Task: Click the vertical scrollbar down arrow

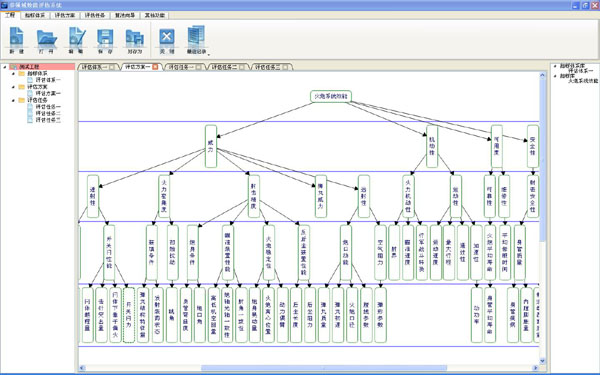Action: (542, 360)
